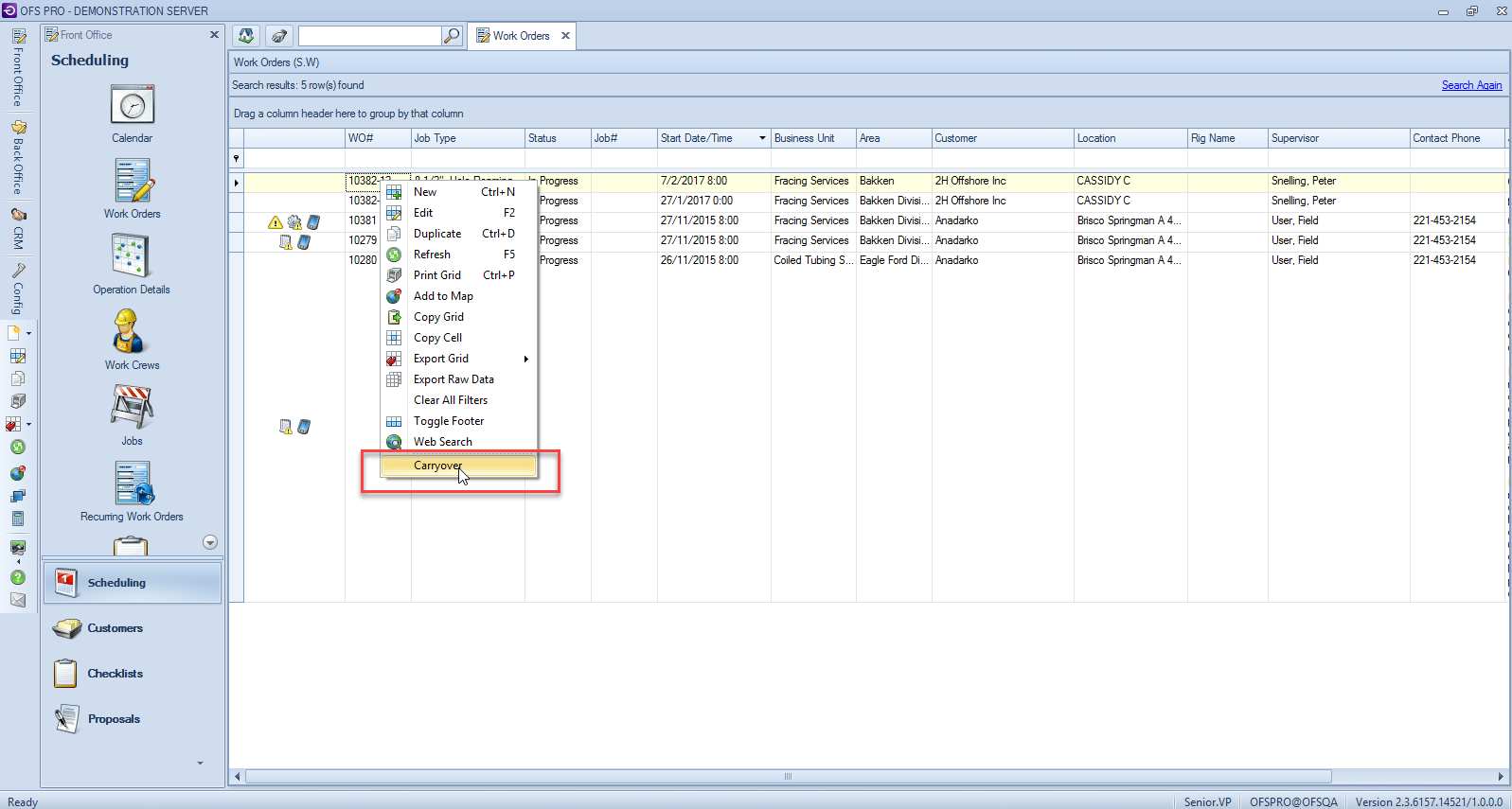Select the CASSIDY C location in first row

[1130, 181]
